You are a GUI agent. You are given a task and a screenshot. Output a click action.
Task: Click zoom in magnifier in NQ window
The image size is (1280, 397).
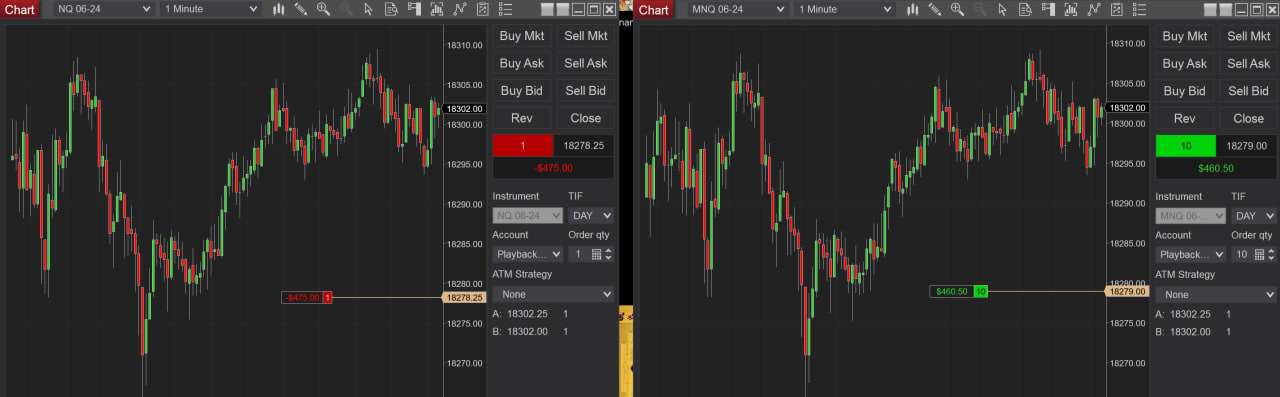point(323,9)
